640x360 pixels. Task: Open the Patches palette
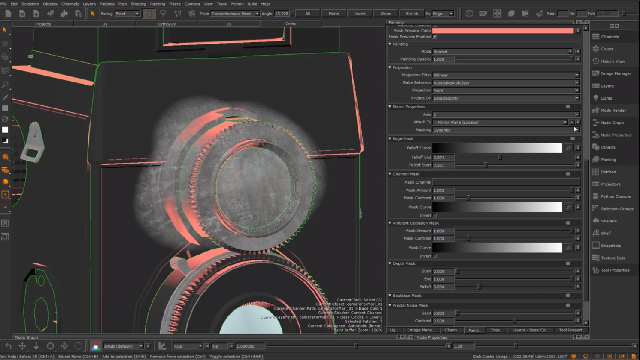coord(604,171)
